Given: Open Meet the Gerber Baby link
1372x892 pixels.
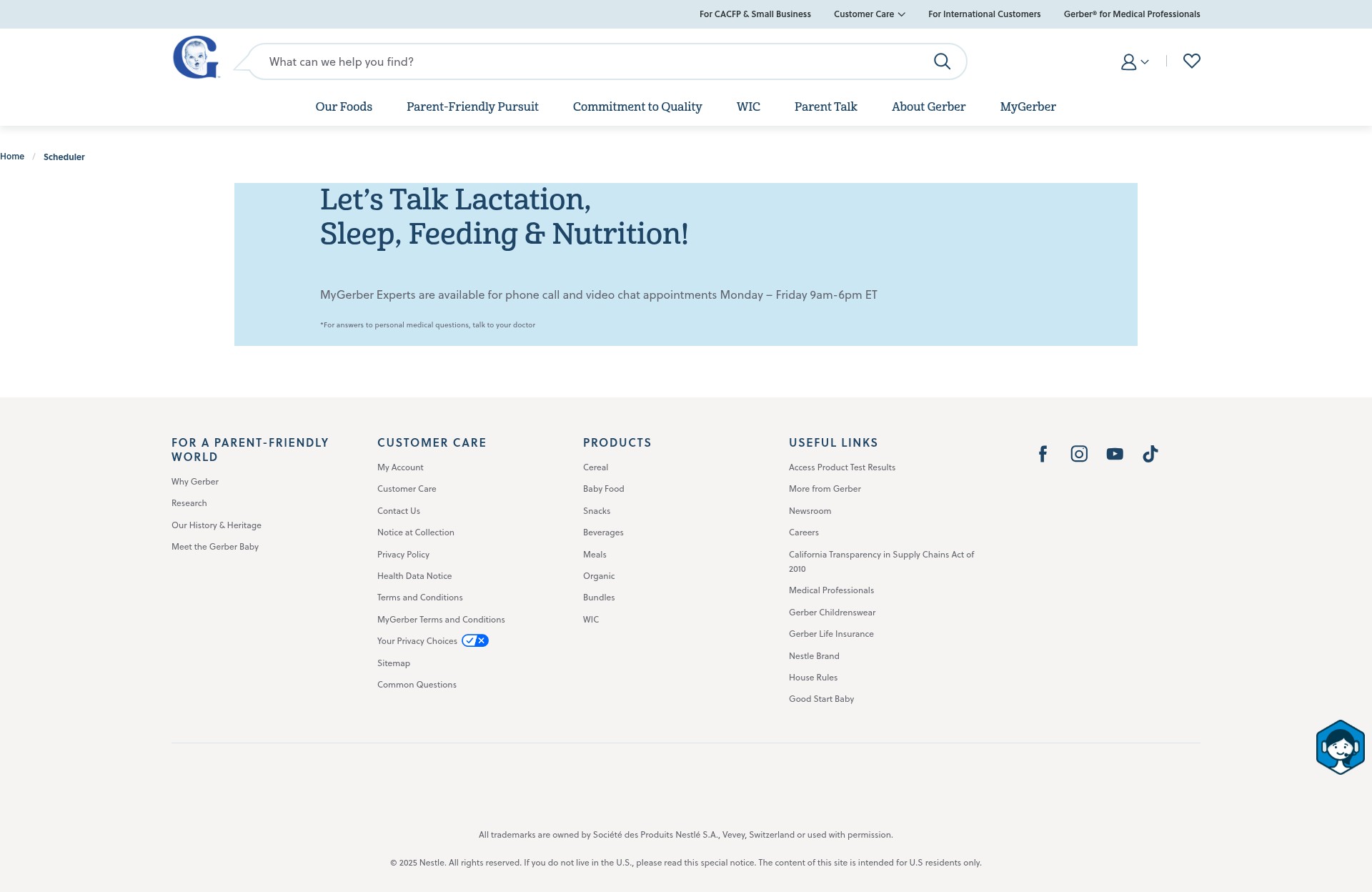Looking at the screenshot, I should point(215,547).
